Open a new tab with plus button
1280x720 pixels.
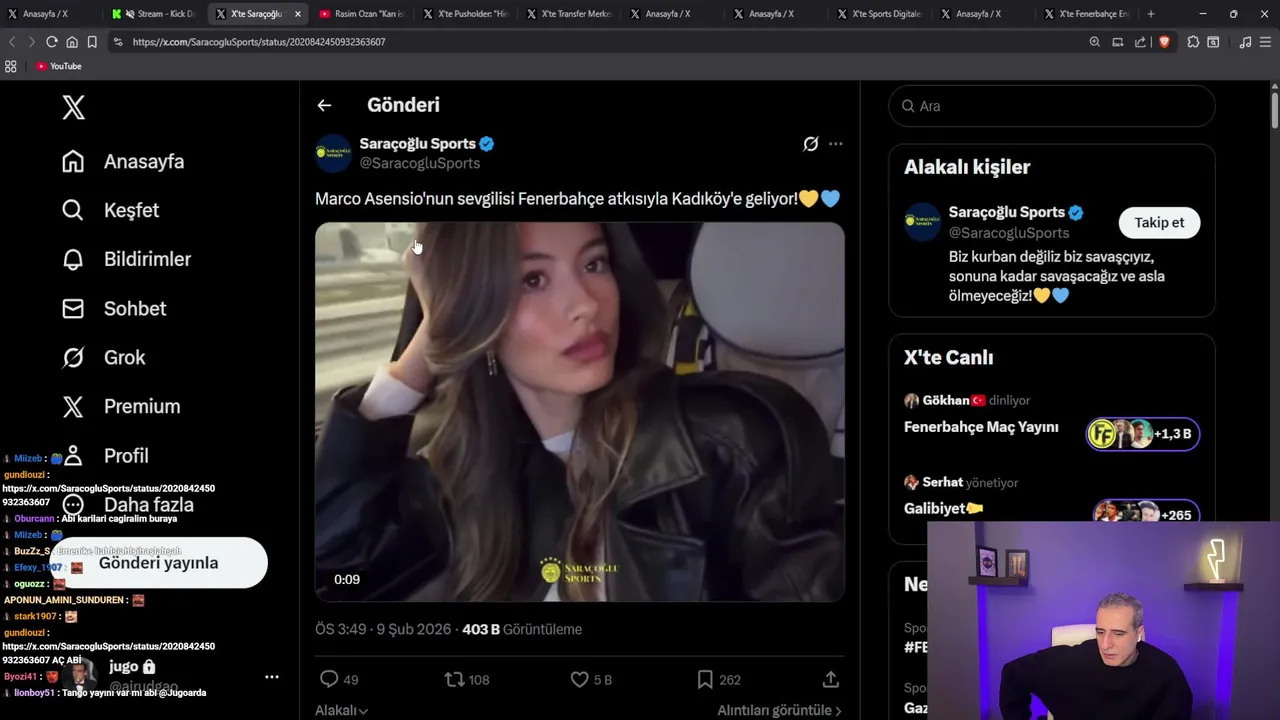click(x=1151, y=14)
